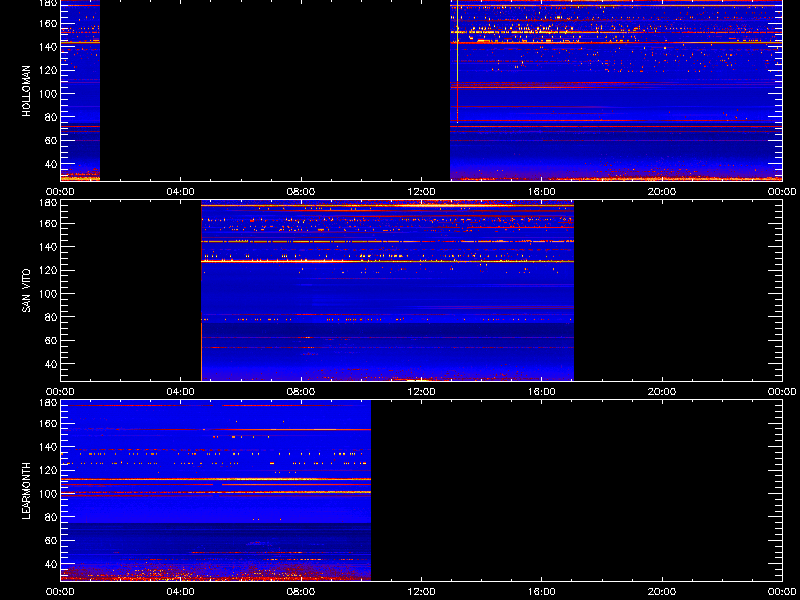Pick the 100 frequency tick on Learmonth axis
The image size is (800, 600).
[49, 494]
